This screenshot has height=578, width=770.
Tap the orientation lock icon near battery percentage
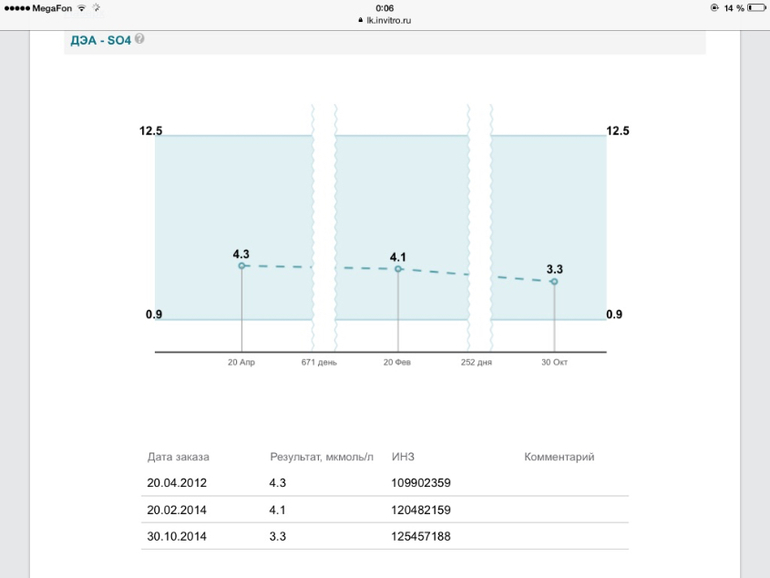714,7
